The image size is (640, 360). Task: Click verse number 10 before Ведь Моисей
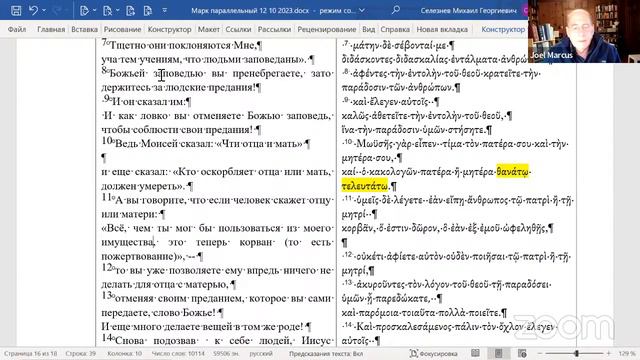[107, 141]
